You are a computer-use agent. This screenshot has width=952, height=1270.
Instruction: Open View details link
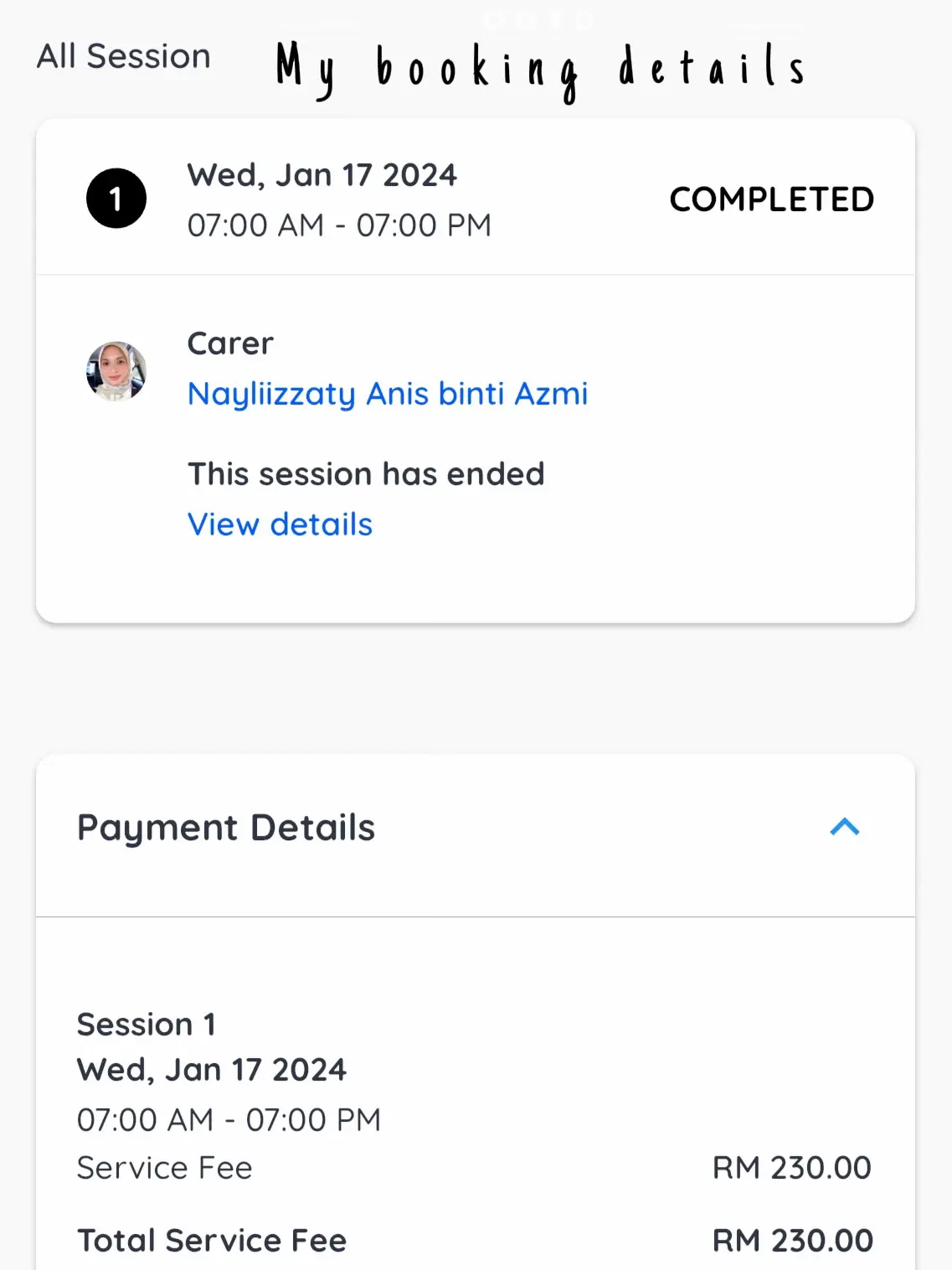pyautogui.click(x=280, y=524)
